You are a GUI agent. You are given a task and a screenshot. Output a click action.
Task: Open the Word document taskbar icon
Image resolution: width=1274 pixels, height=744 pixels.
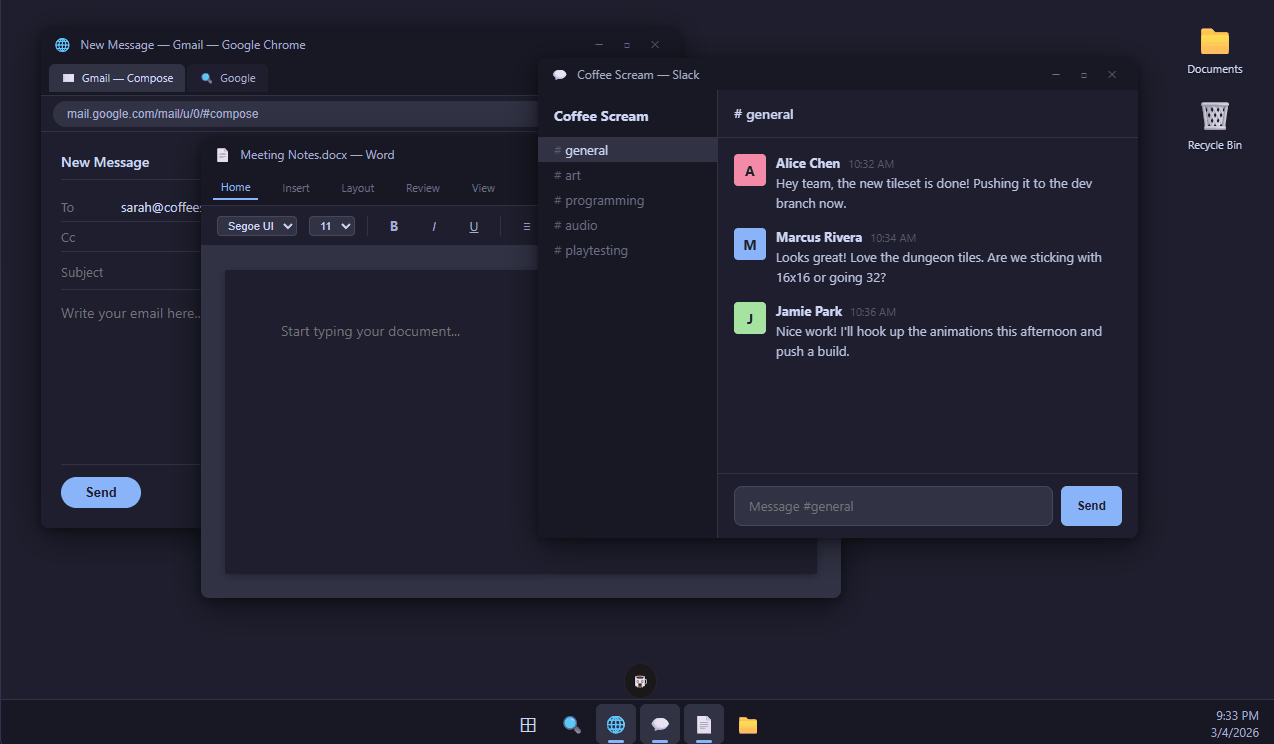click(x=703, y=723)
